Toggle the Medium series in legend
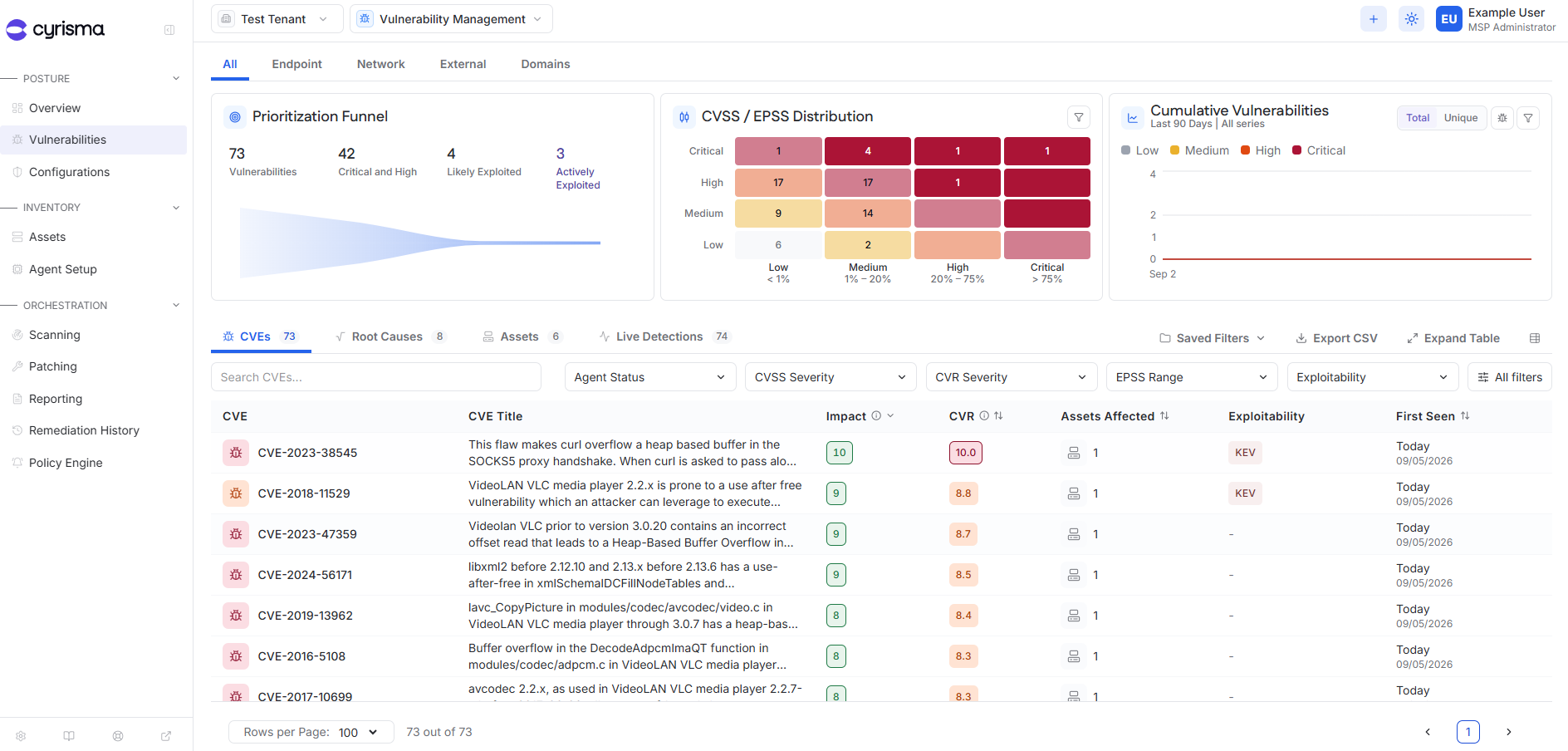1568x751 pixels. [1199, 150]
